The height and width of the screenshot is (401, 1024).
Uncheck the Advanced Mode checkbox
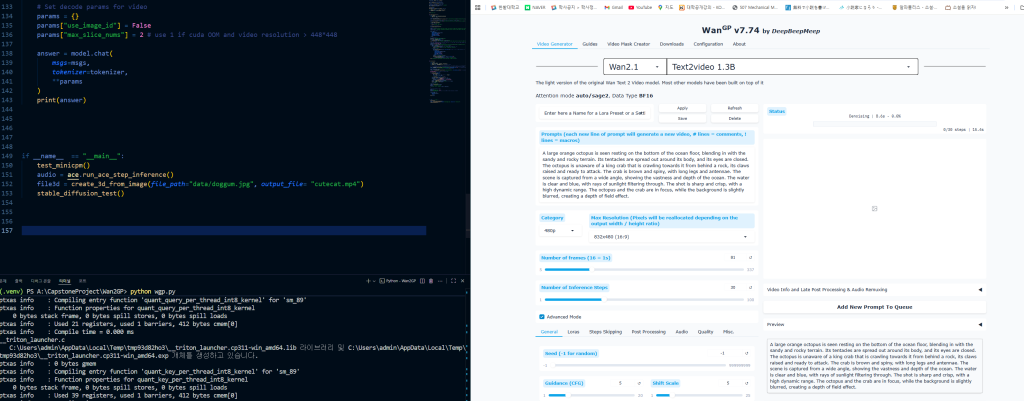[x=543, y=317]
